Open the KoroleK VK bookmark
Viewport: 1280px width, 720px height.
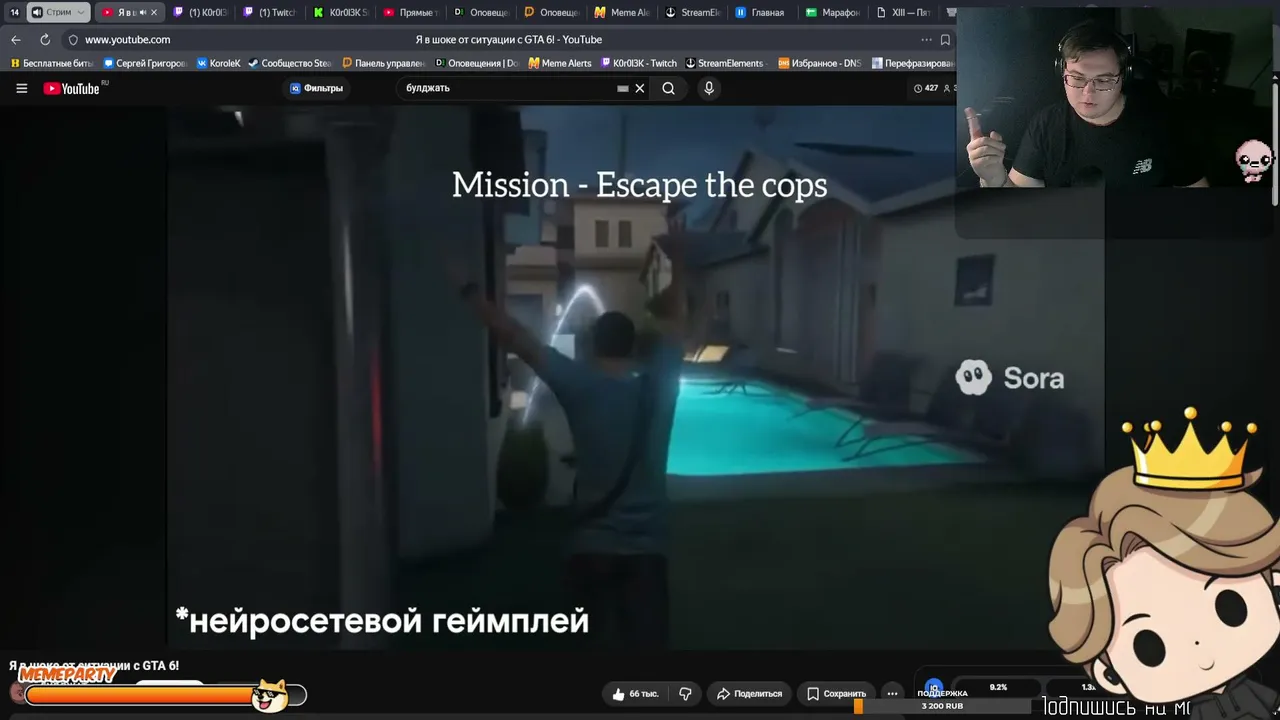(x=219, y=63)
